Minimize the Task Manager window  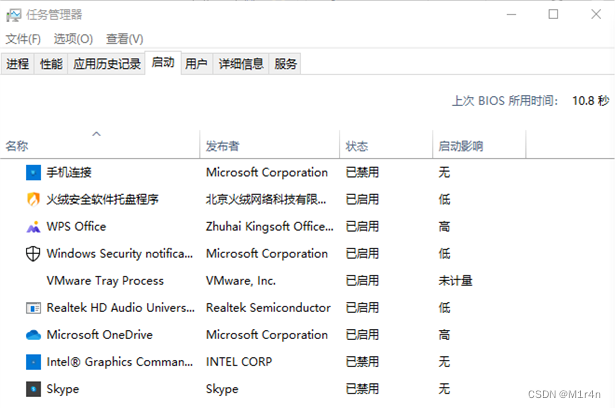click(x=512, y=15)
